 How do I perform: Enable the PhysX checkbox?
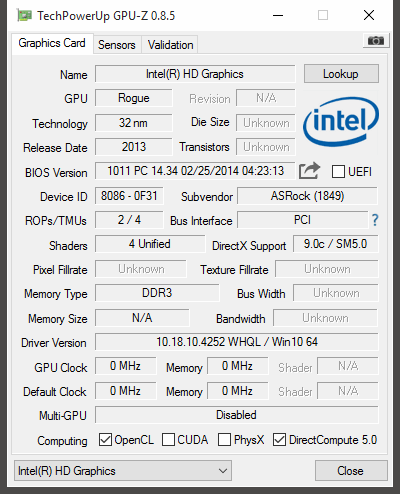[x=224, y=440]
